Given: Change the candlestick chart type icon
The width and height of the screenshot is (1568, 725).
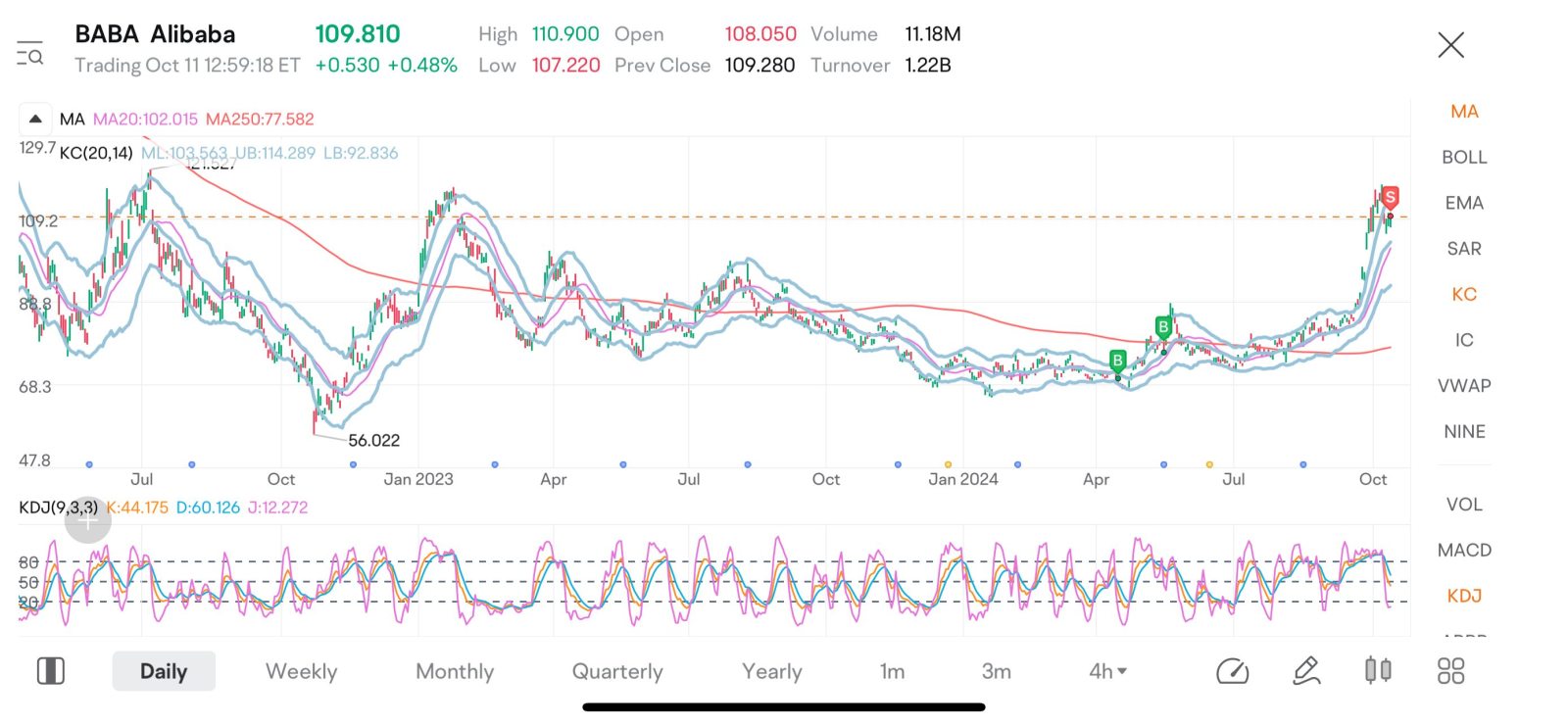Looking at the screenshot, I should pyautogui.click(x=1378, y=670).
